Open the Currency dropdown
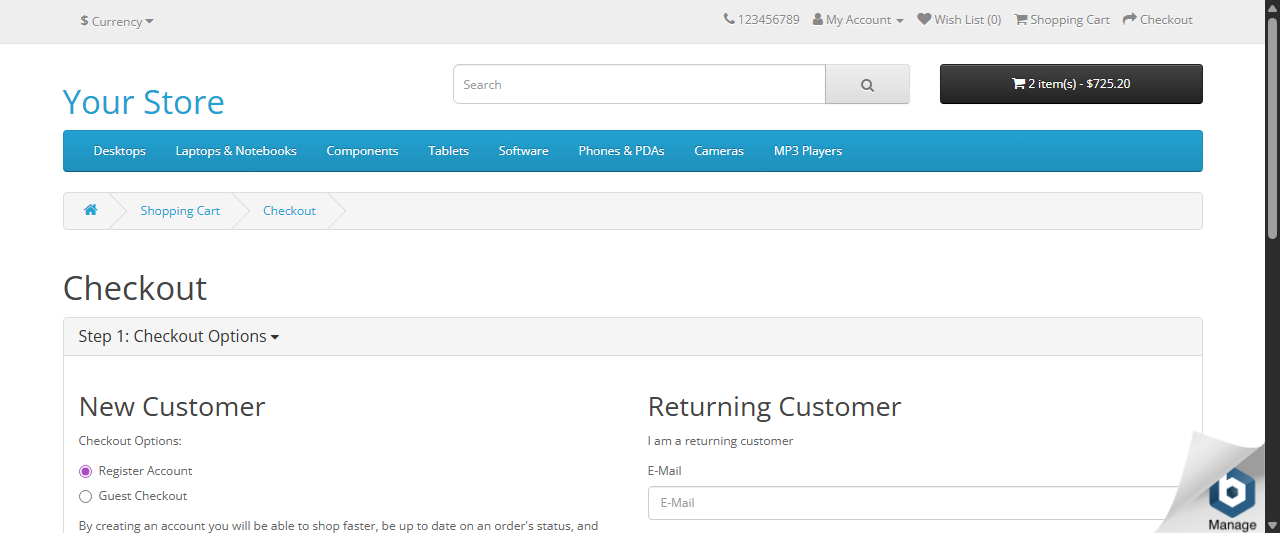Image resolution: width=1280 pixels, height=533 pixels. pyautogui.click(x=117, y=21)
